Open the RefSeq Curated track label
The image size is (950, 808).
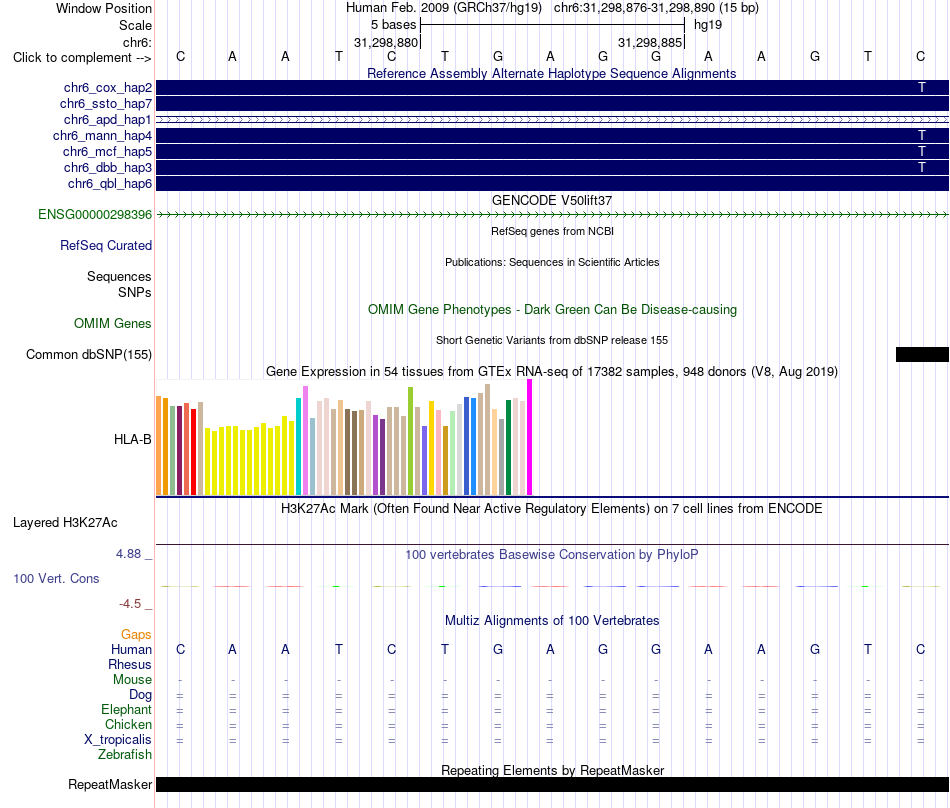[x=106, y=245]
